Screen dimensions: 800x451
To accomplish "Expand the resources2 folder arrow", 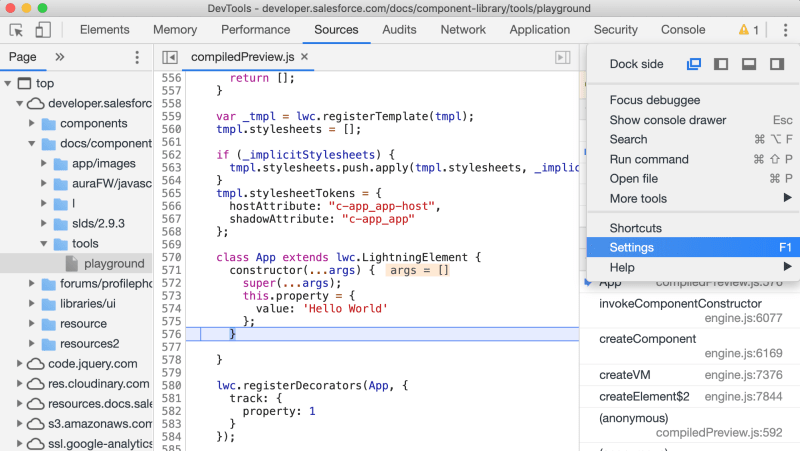I will coord(32,343).
